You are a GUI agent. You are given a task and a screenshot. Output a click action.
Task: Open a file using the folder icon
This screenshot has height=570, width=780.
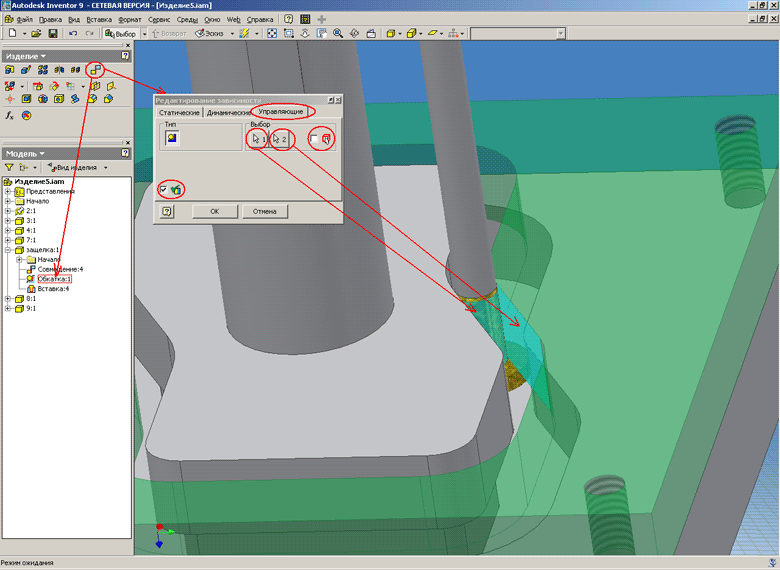click(x=36, y=33)
